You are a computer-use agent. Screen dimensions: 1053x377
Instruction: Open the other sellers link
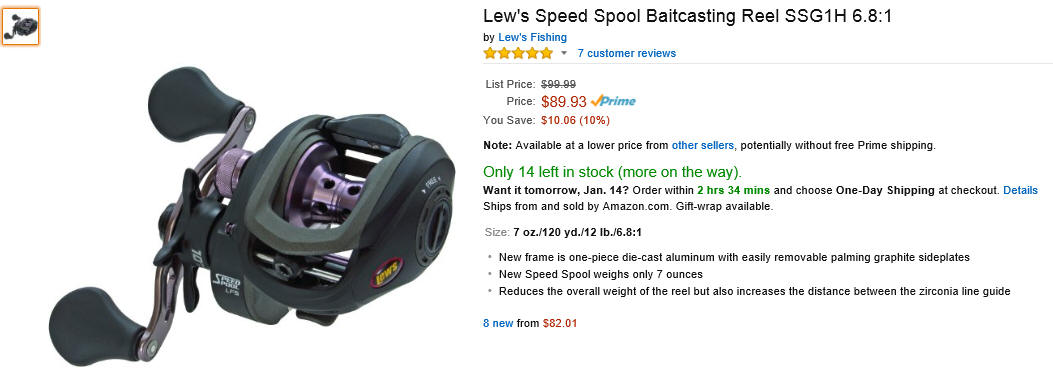tap(703, 145)
